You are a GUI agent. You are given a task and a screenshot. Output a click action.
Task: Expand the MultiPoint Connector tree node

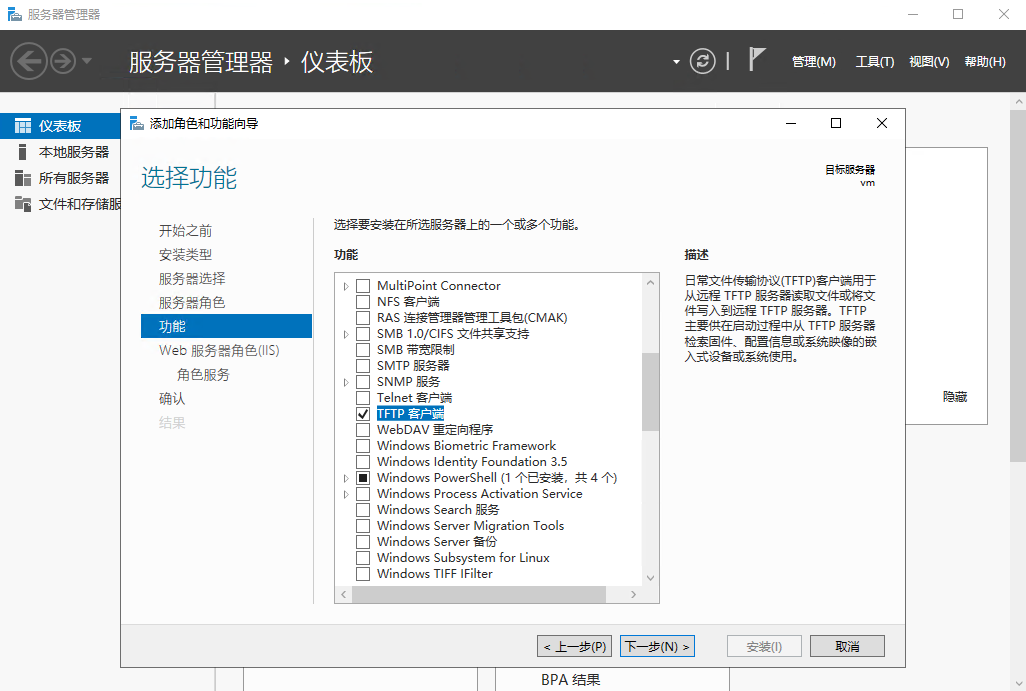[346, 286]
